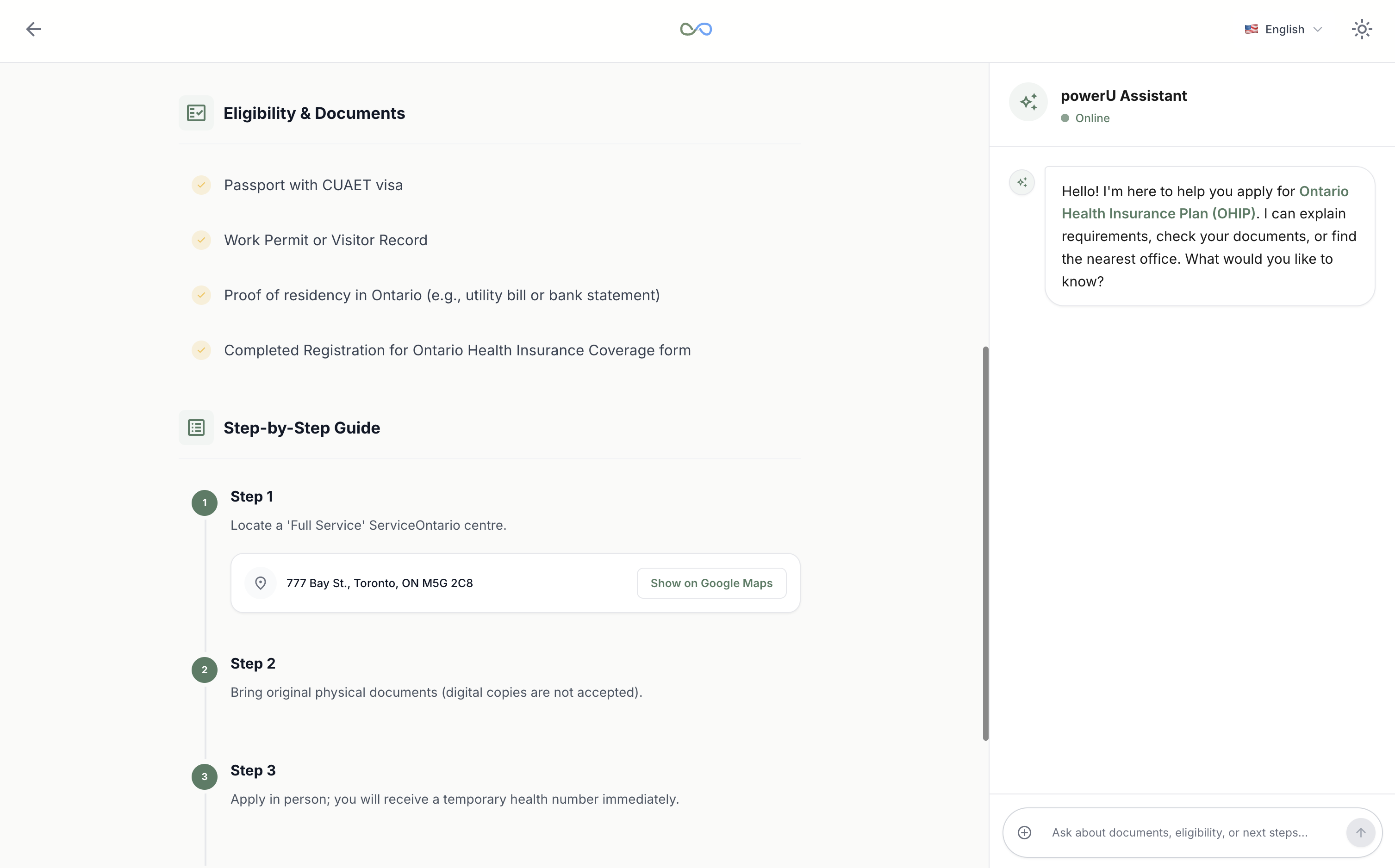Click the US flag language icon

point(1251,29)
